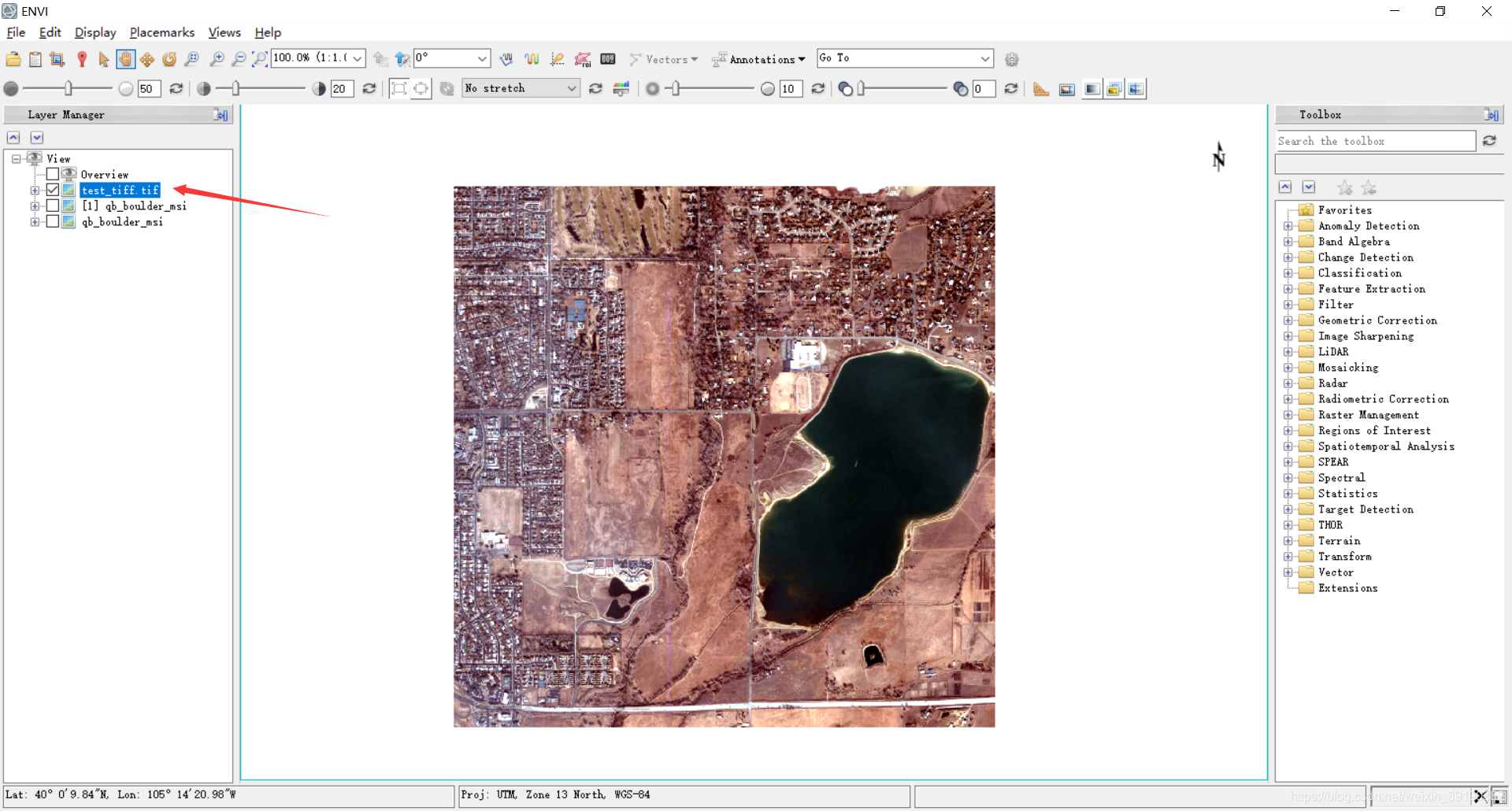
Task: Open the Cursor Value tool icon
Action: pyautogui.click(x=608, y=59)
